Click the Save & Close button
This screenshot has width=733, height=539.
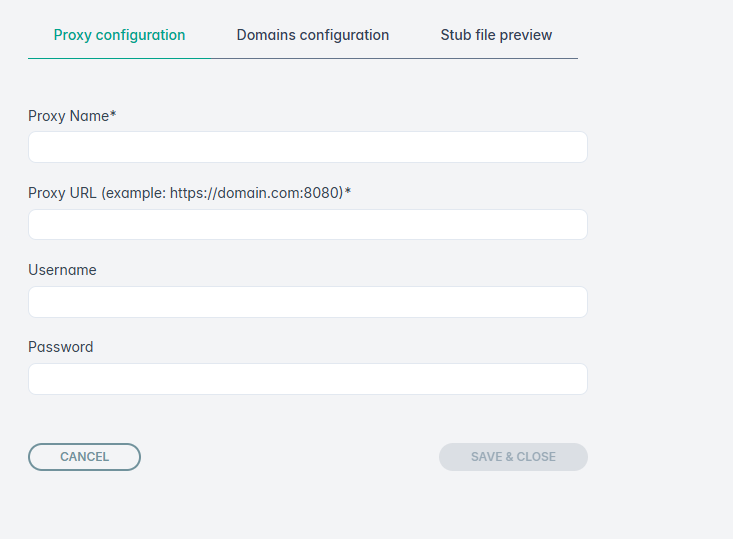[x=513, y=457]
